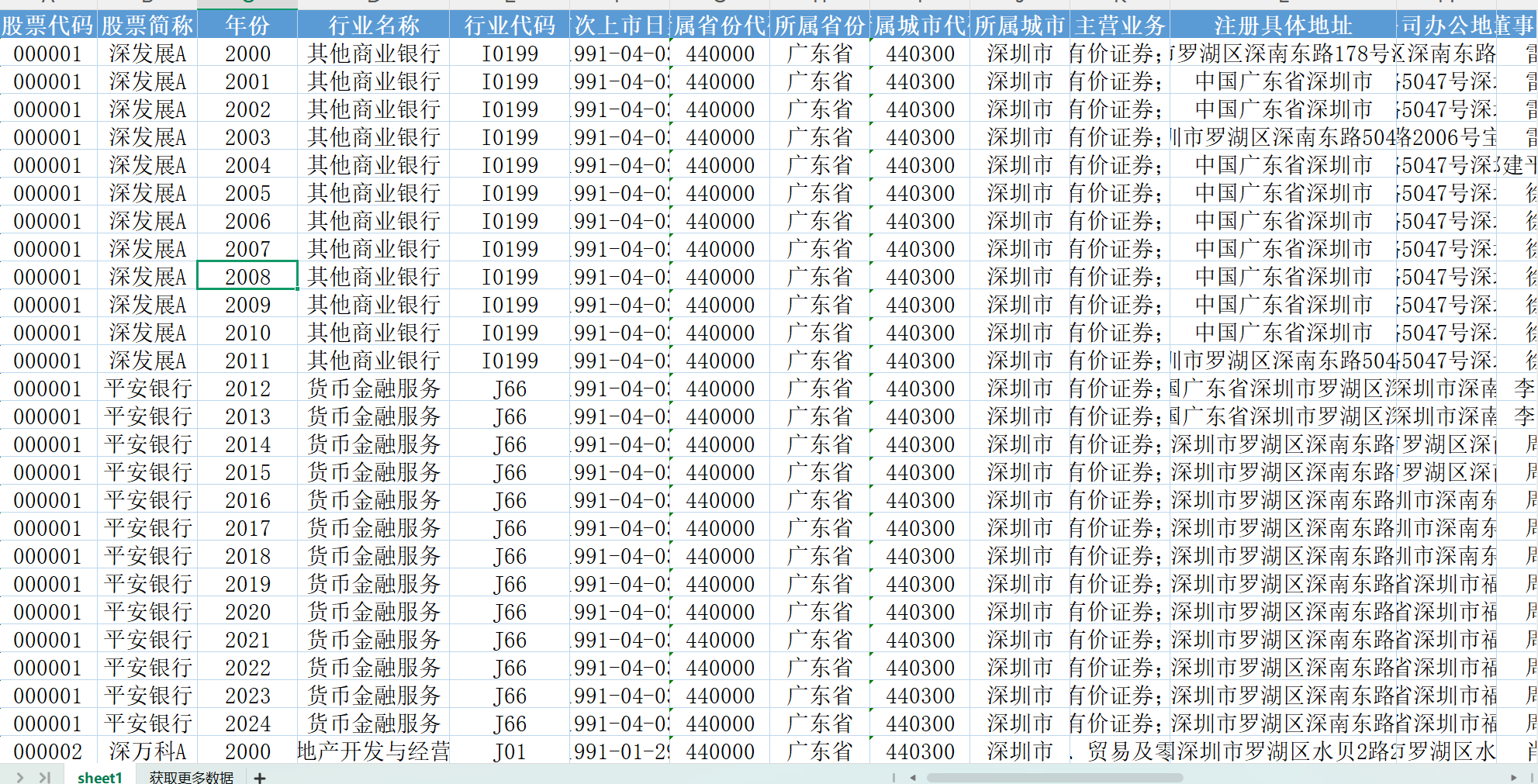The image size is (1538, 784).
Task: Select 其他商业银行 in the 2004 row
Action: tap(374, 165)
